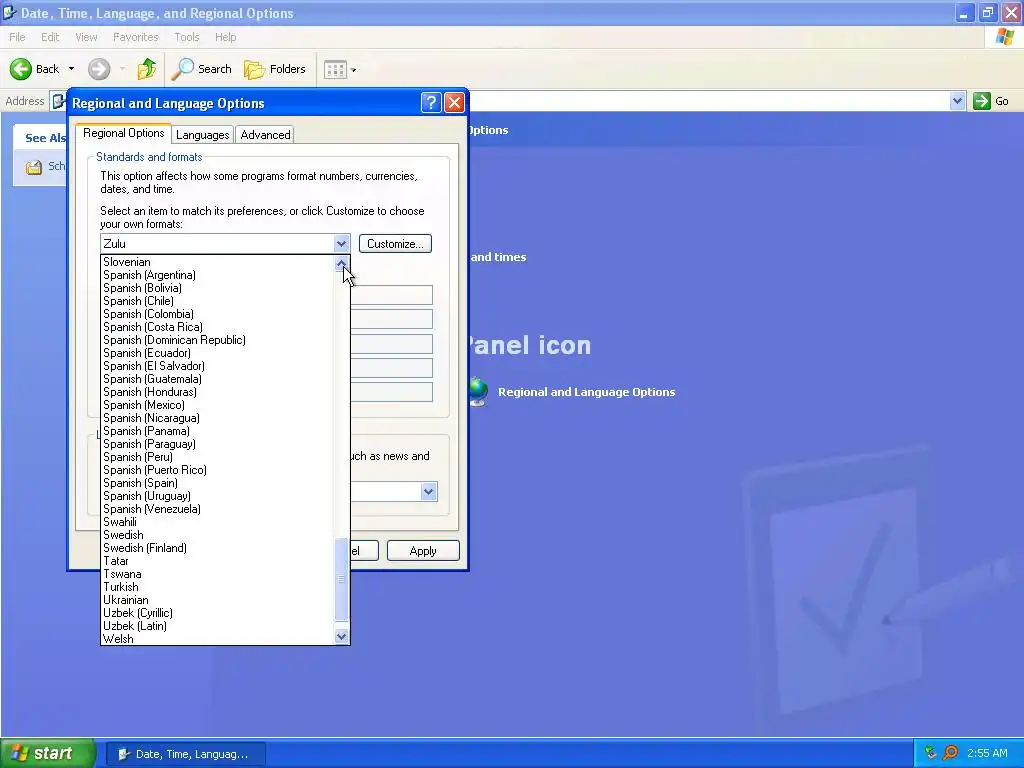
Task: Choose Spanish (Ecuador) in the list
Action: tap(217, 353)
